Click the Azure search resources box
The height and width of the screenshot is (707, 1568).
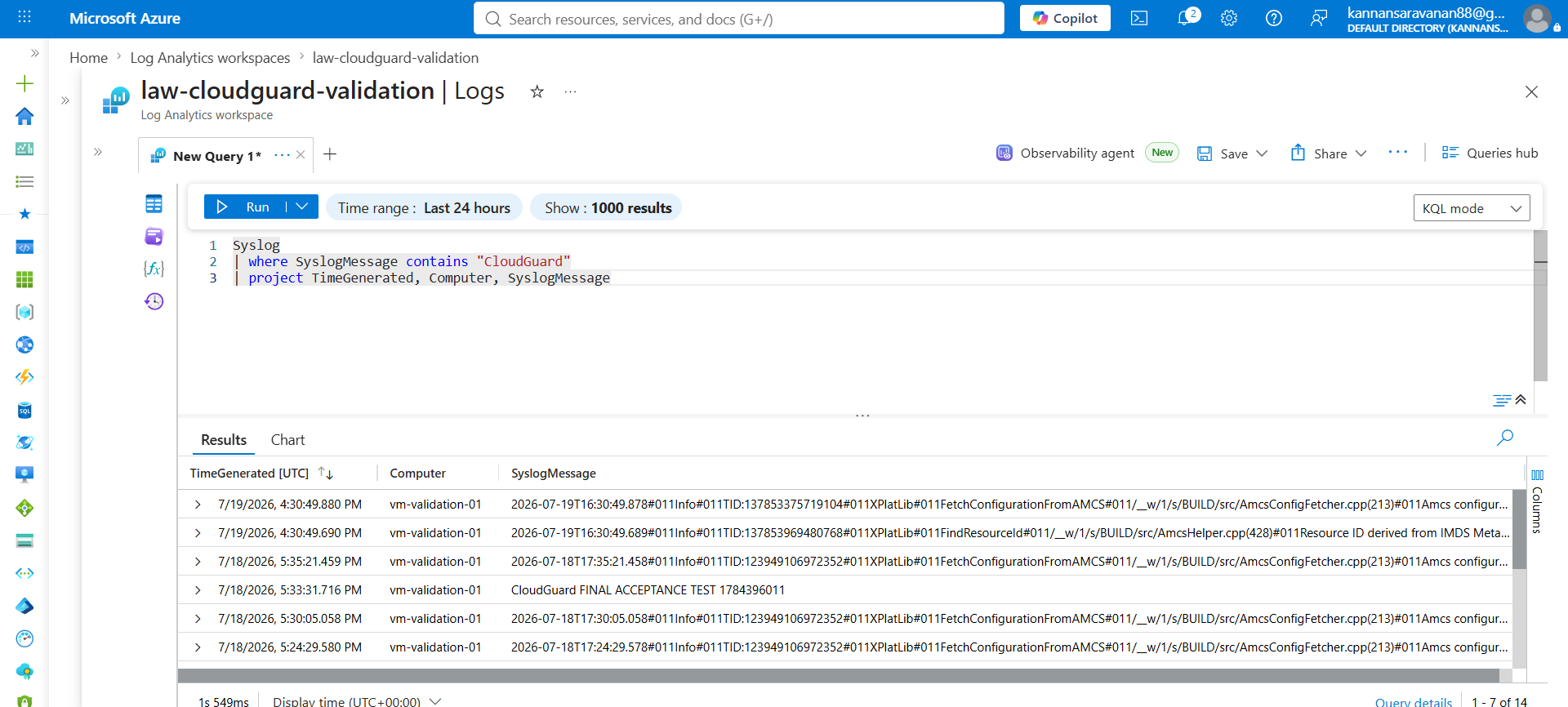tap(738, 18)
